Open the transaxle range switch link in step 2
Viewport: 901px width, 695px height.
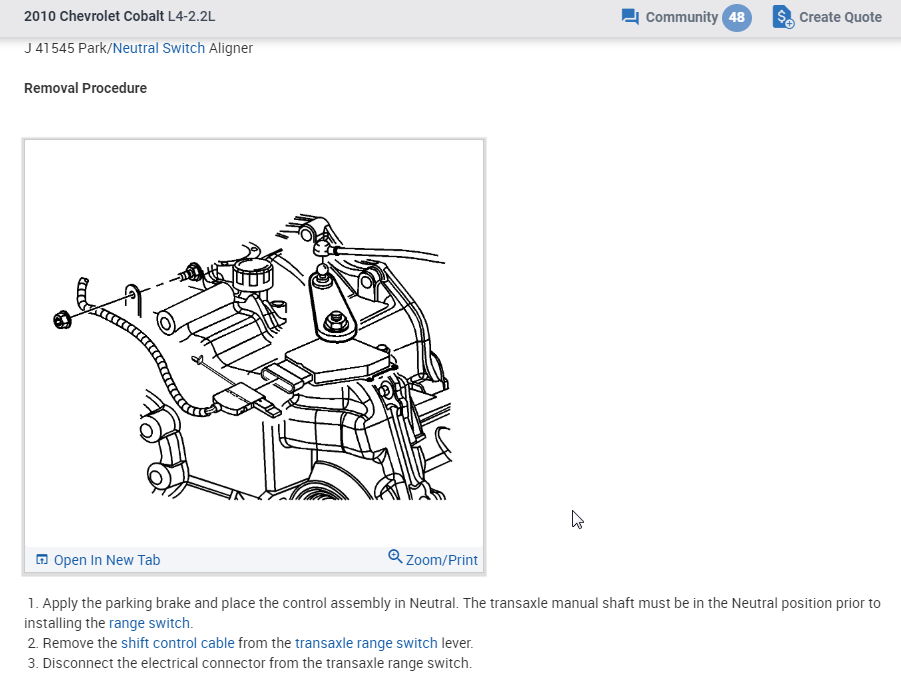[x=366, y=643]
